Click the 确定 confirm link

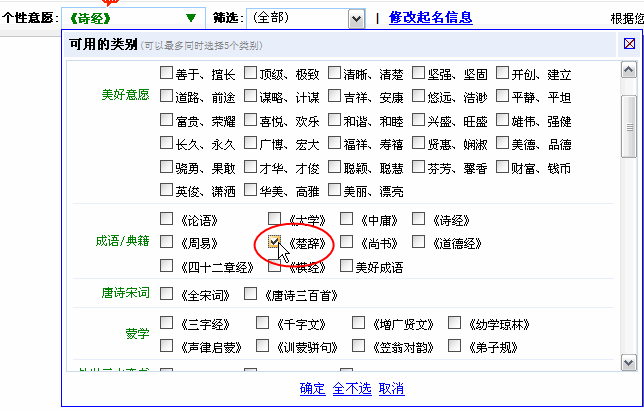tap(312, 388)
